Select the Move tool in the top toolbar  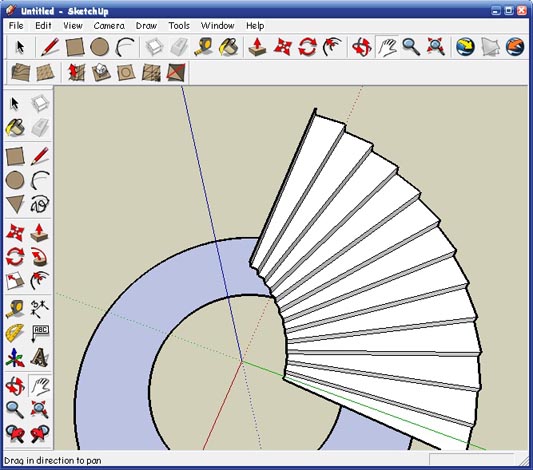click(282, 47)
